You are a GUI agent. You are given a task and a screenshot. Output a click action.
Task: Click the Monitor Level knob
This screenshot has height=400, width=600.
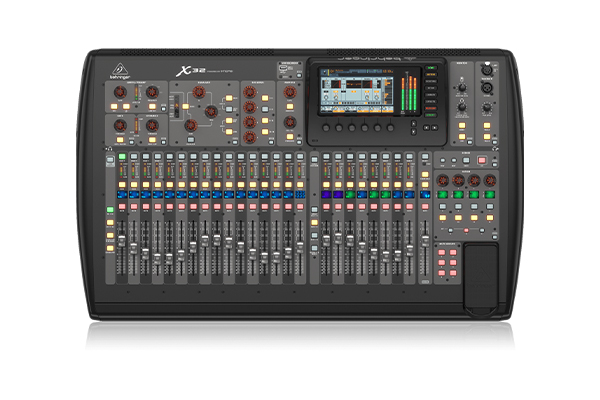pyautogui.click(x=462, y=88)
